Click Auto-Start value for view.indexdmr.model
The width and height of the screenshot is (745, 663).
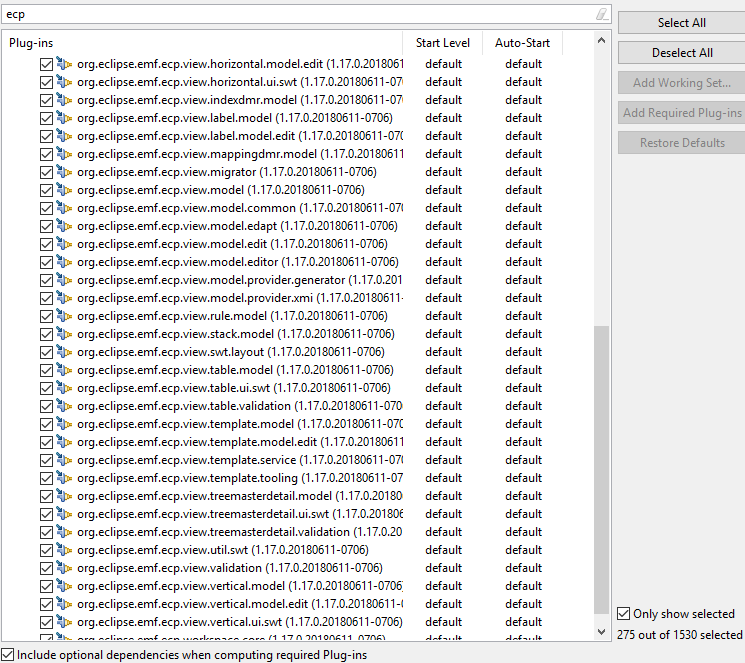tap(523, 100)
